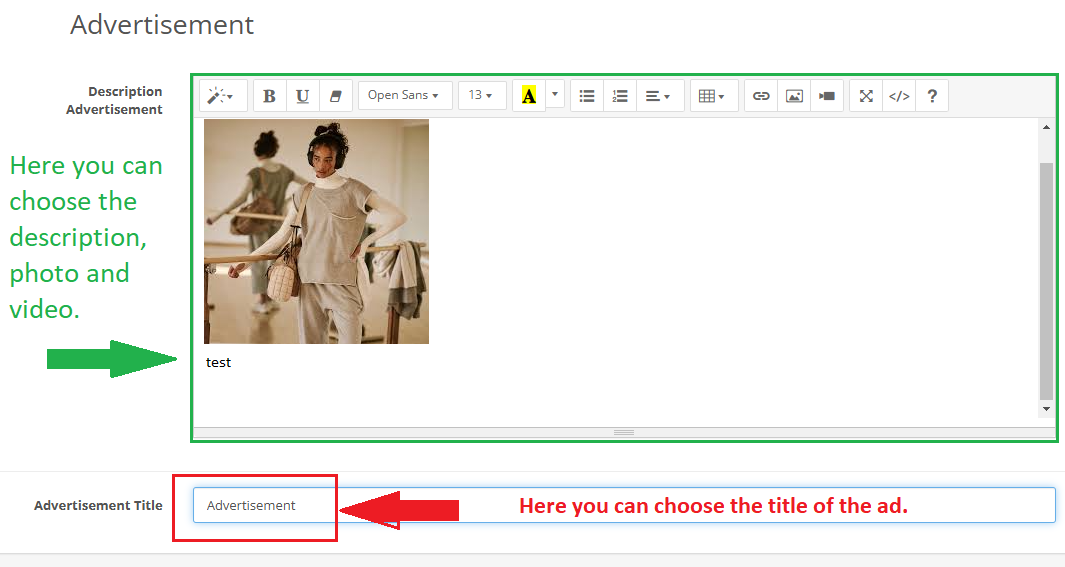Open the font size 13 dropdown
Screen dimensions: 1065x567
481,96
